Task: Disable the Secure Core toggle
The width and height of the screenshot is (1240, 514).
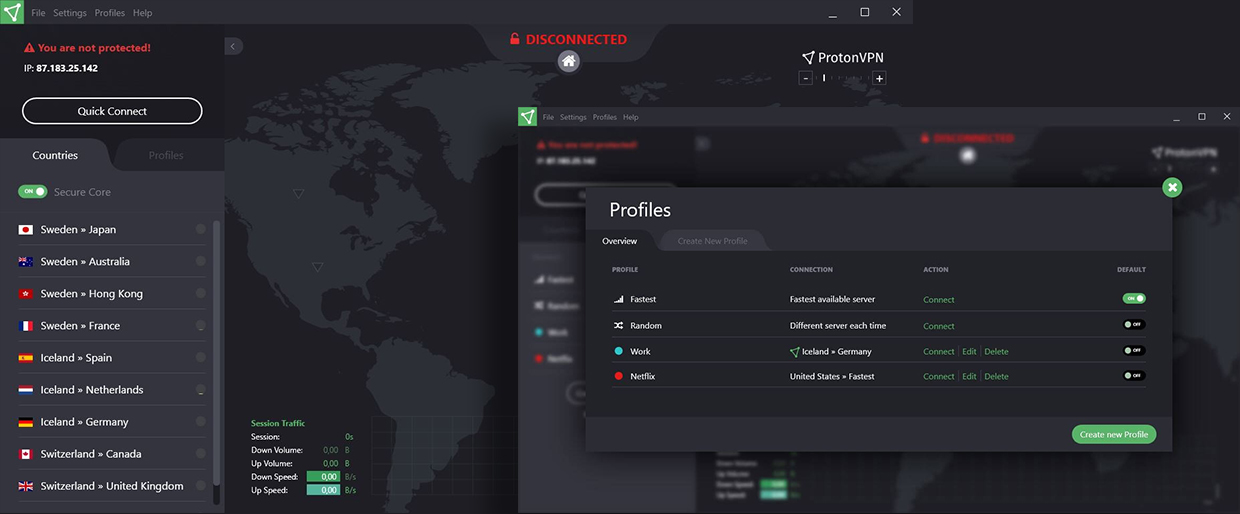Action: (33, 192)
